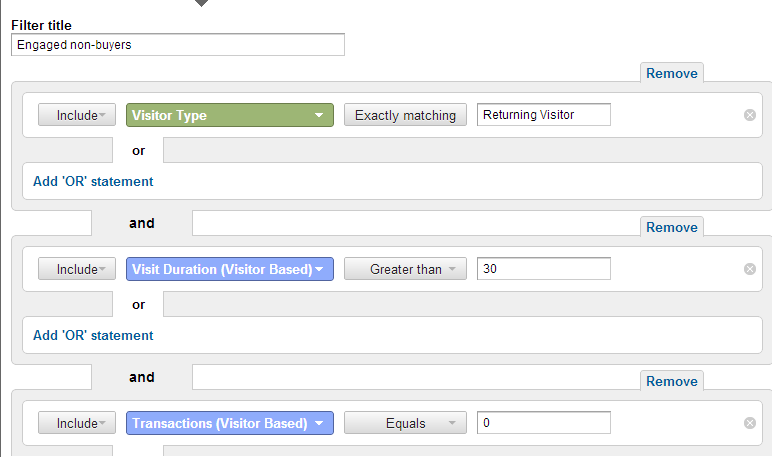Viewport: 772px width, 457px height.
Task: Expand the Visitor Type dimension dropdown
Action: point(230,115)
